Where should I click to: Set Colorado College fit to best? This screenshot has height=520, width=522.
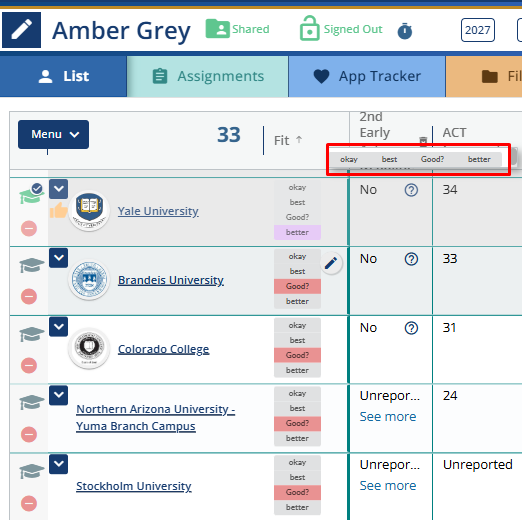point(297,340)
